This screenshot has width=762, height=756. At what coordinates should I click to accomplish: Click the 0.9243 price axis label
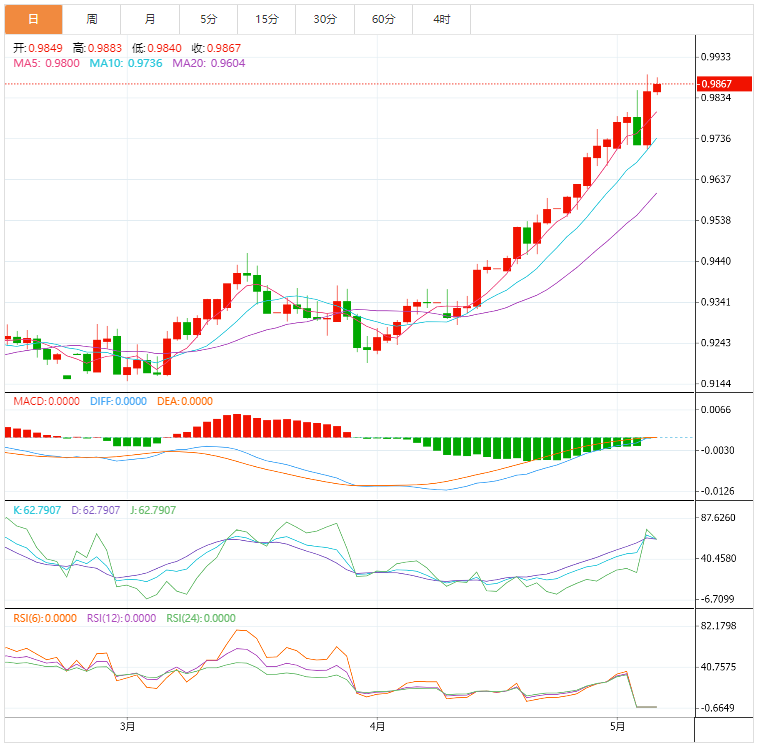(715, 343)
